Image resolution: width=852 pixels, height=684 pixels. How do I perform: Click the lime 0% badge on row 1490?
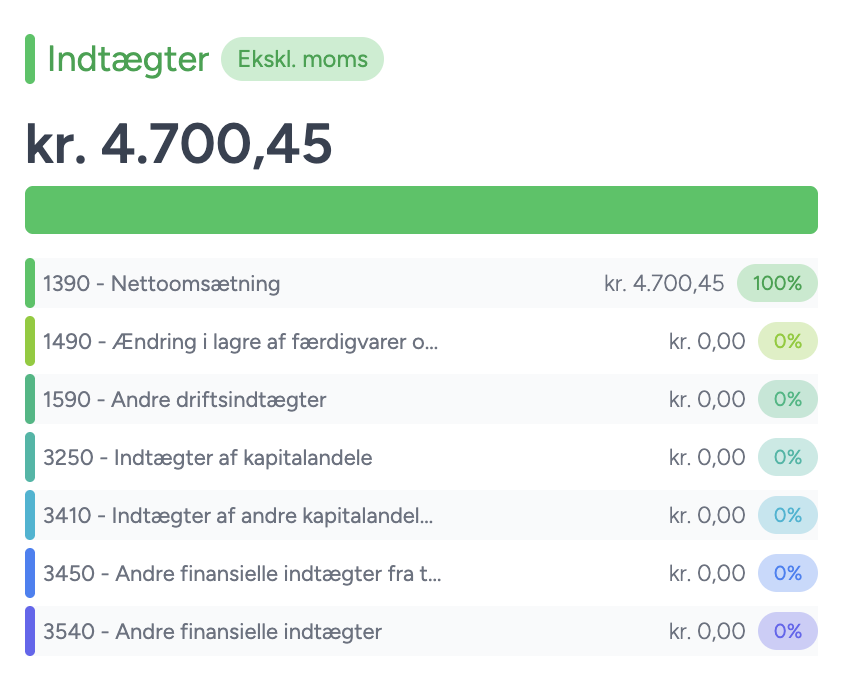coord(788,342)
